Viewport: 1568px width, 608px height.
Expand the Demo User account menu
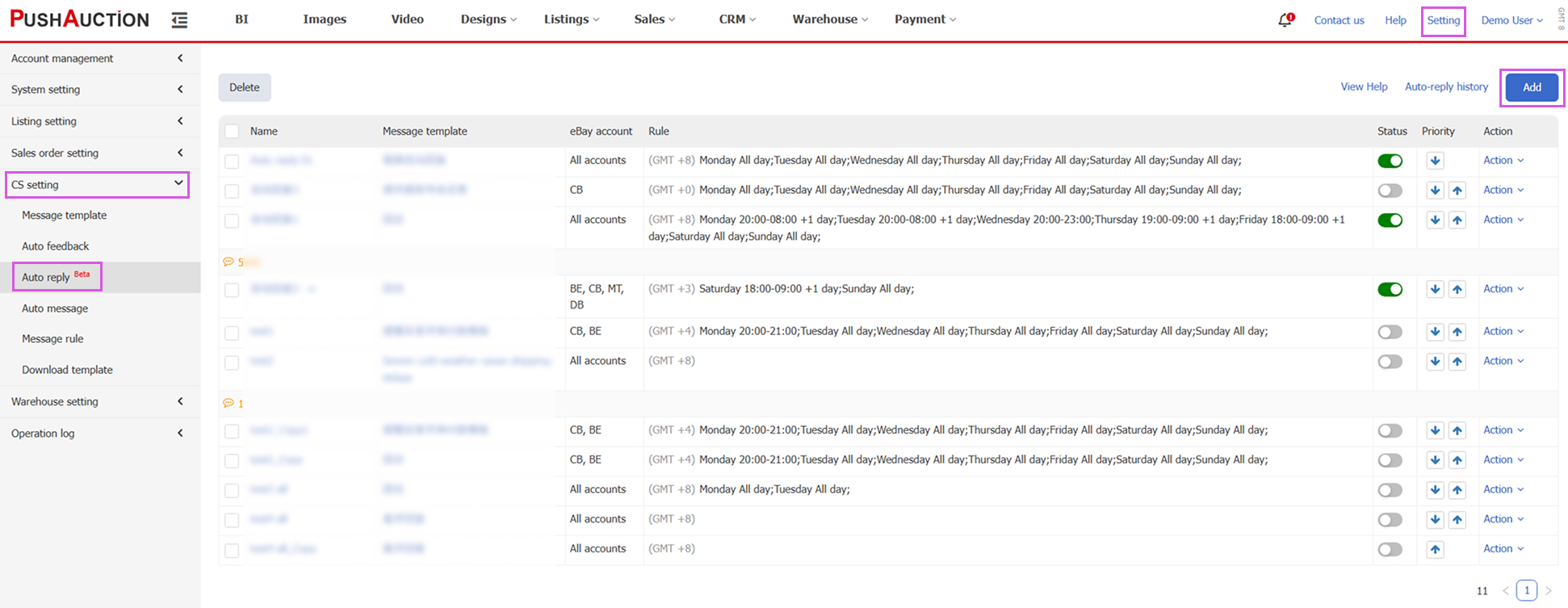pyautogui.click(x=1511, y=20)
